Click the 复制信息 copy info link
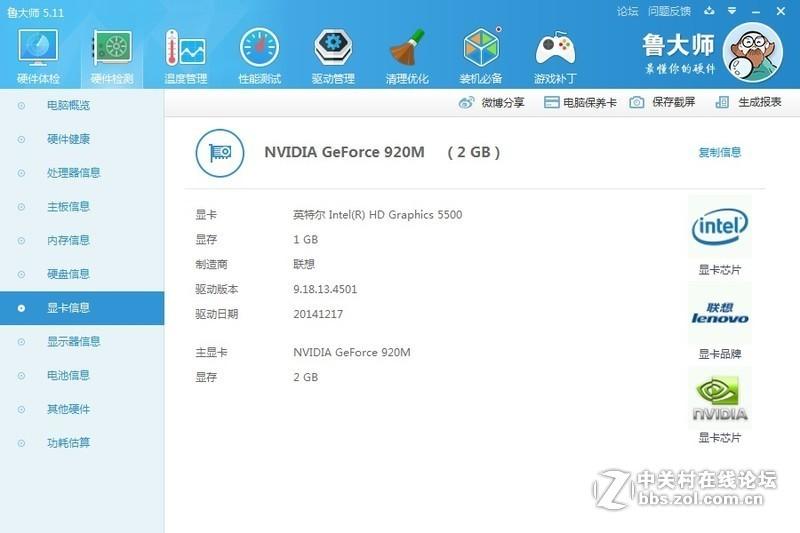Image resolution: width=800 pixels, height=533 pixels. (719, 153)
